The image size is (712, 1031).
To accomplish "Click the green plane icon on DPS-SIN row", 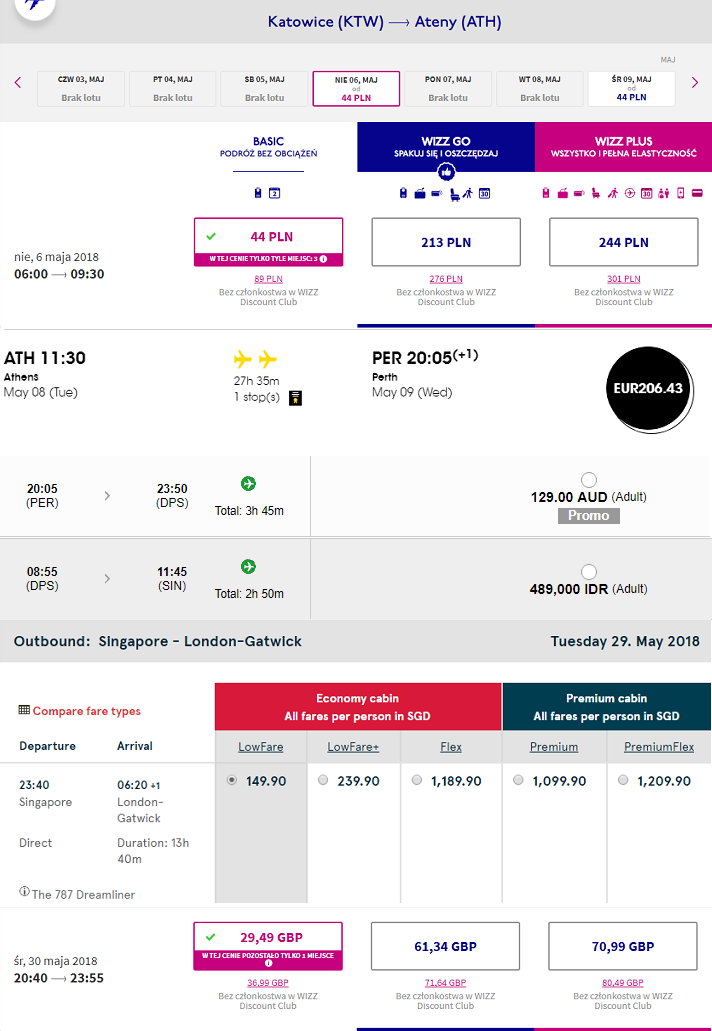I will click(249, 567).
